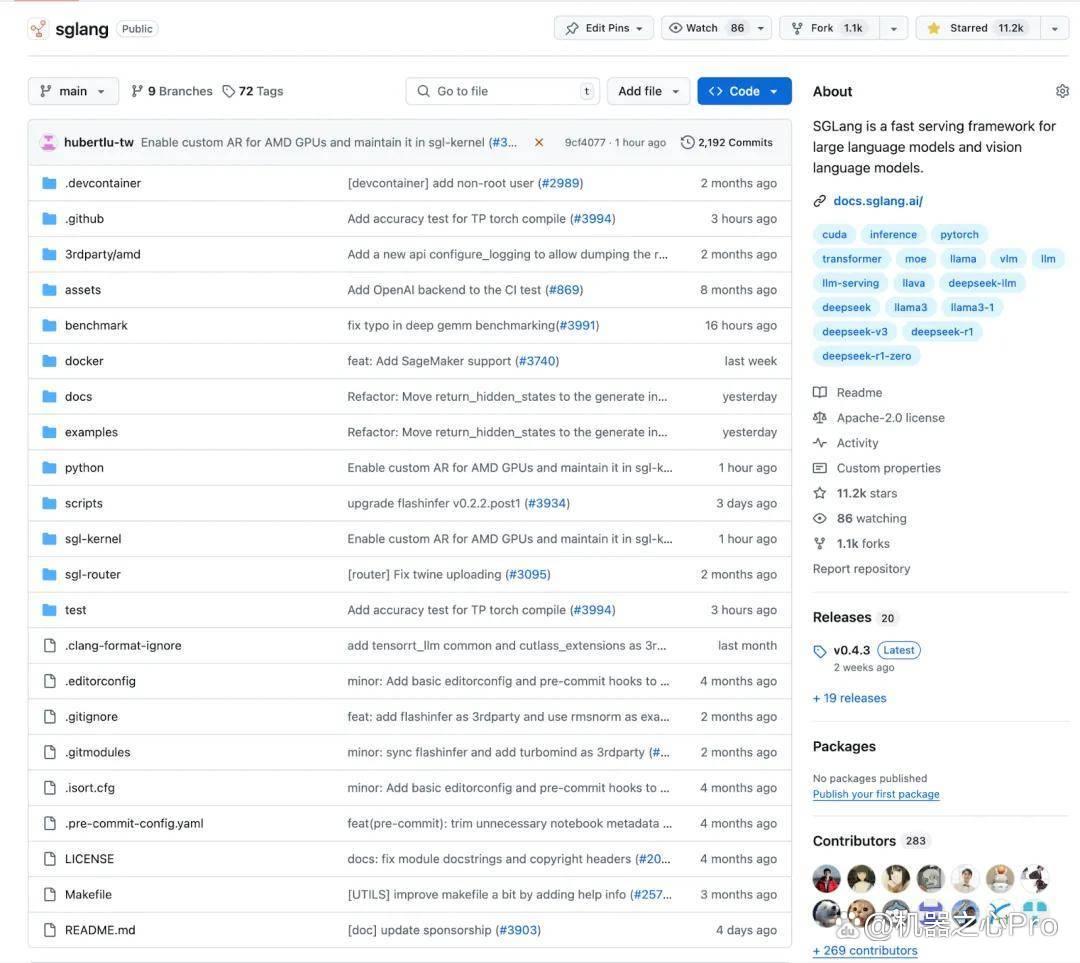This screenshot has height=963, width=1080.
Task: Open the python folder
Action: pyautogui.click(x=84, y=468)
